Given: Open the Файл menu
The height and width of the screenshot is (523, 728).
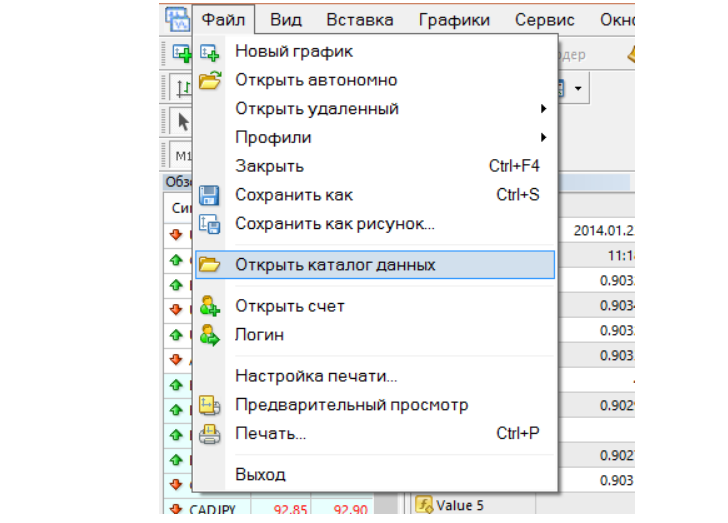Looking at the screenshot, I should point(223,20).
